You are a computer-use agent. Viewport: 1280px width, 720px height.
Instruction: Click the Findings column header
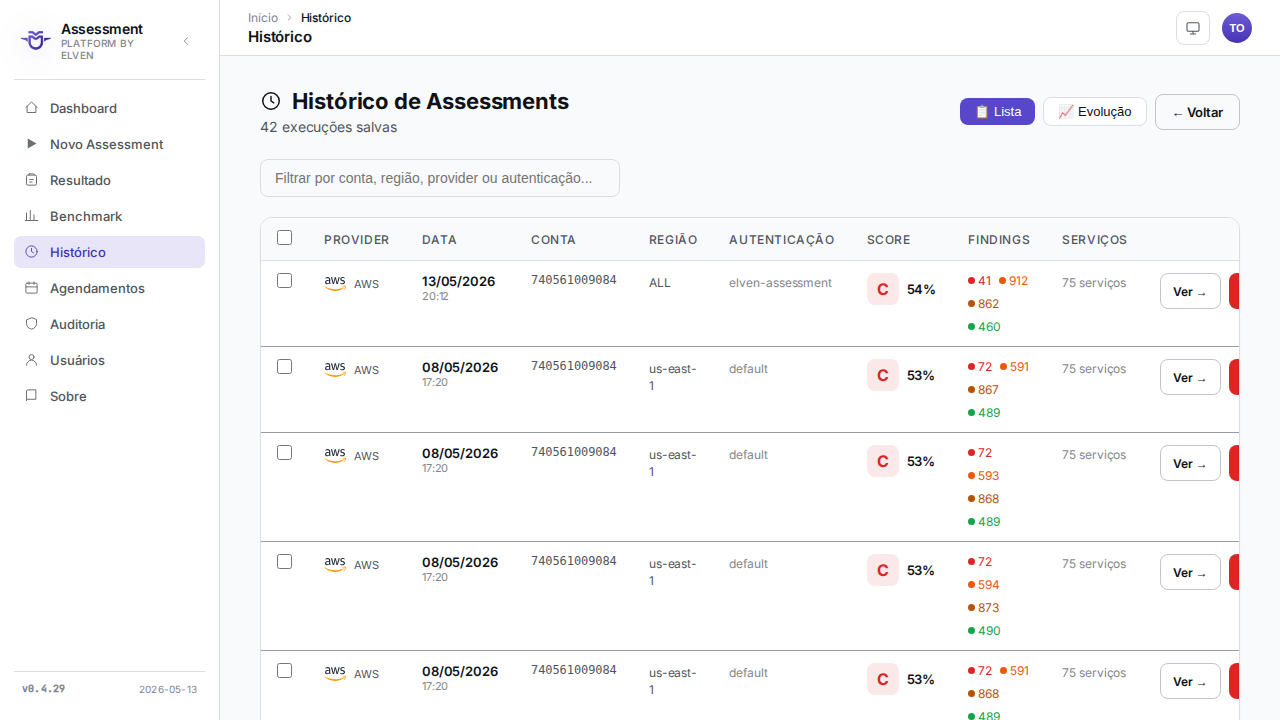(999, 240)
